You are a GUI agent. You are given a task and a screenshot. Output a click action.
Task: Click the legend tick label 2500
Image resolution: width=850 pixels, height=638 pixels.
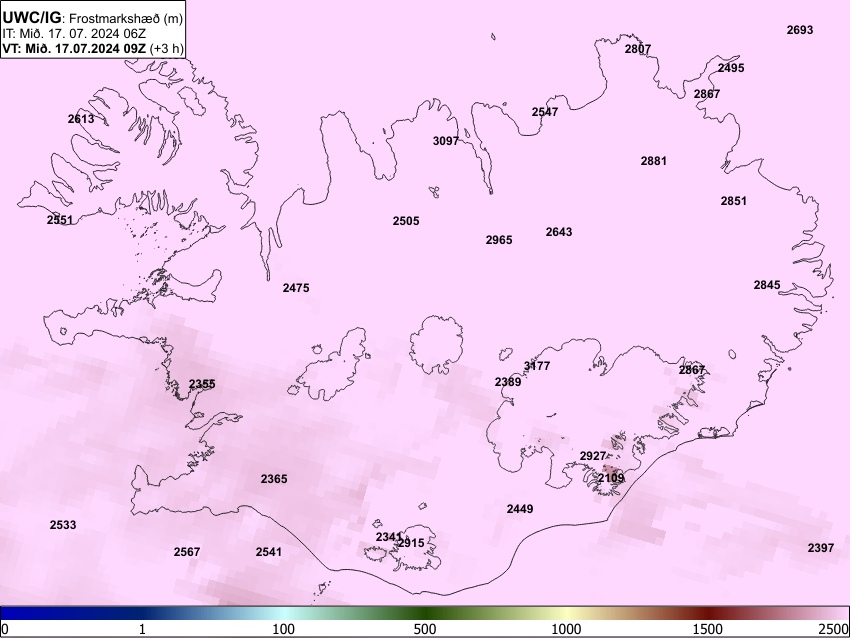tap(834, 629)
